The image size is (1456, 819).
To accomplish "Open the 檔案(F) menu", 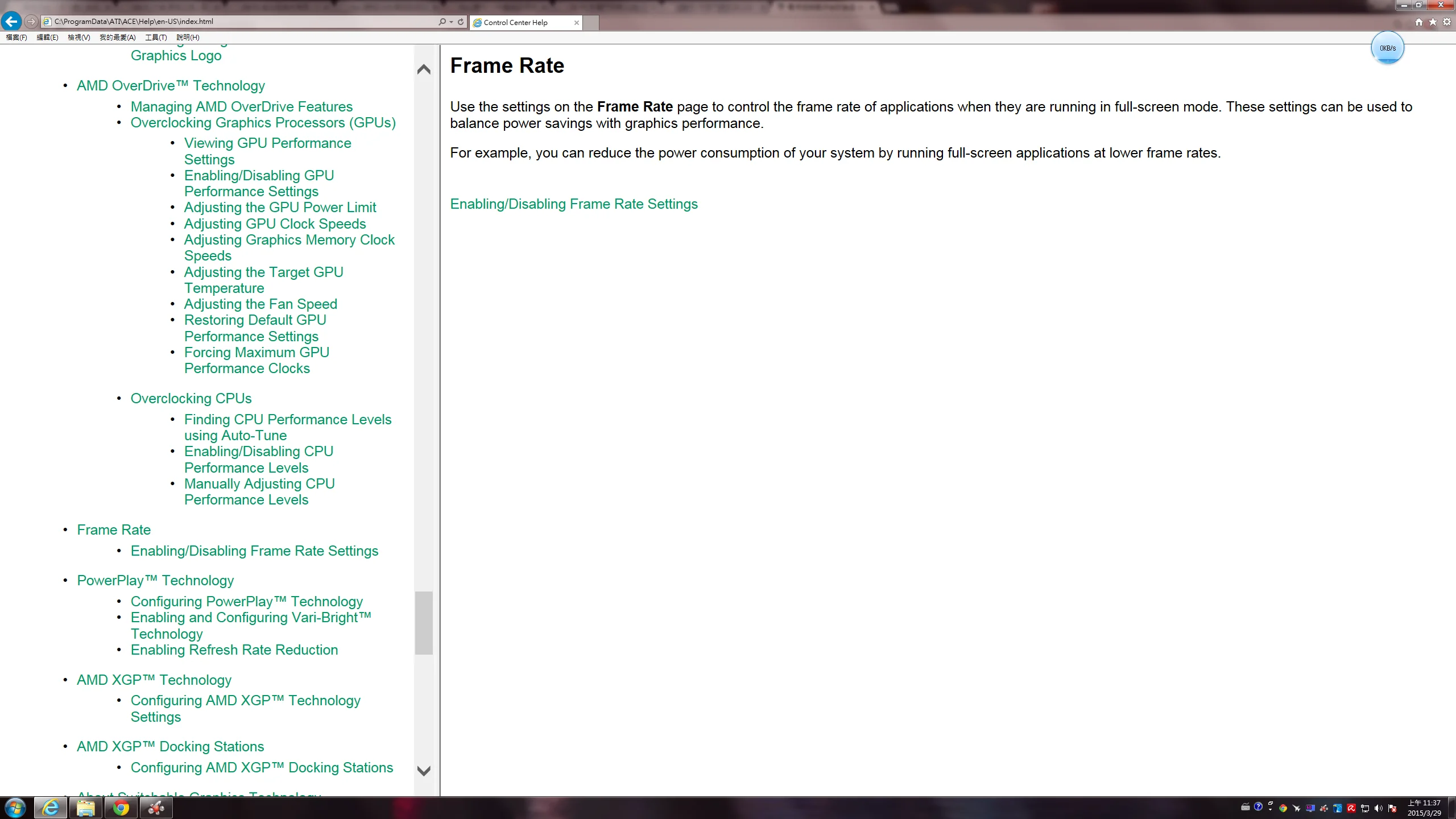I will coord(16,37).
